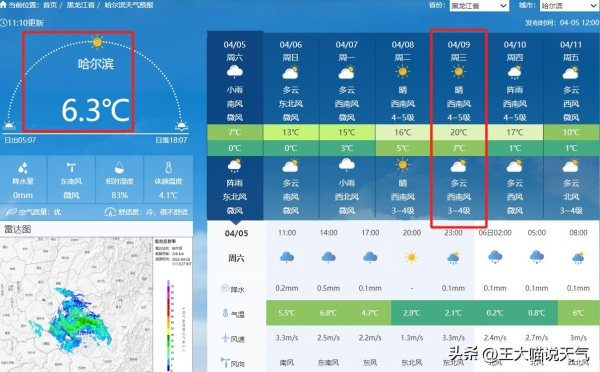Select the 04/09 周三 forecast column
Screen dimensions: 600x372
(x=458, y=126)
